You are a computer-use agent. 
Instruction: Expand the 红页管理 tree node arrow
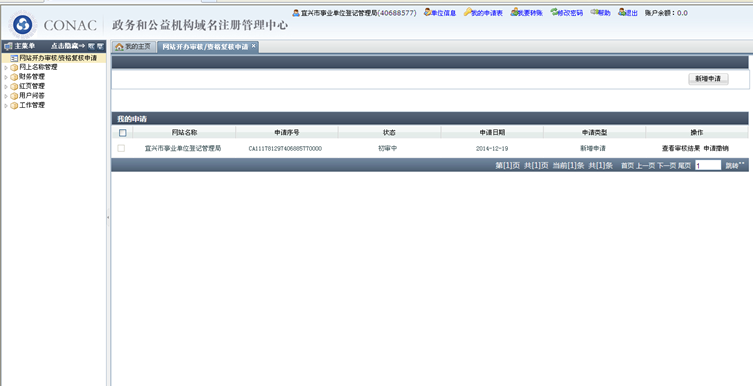pos(6,87)
